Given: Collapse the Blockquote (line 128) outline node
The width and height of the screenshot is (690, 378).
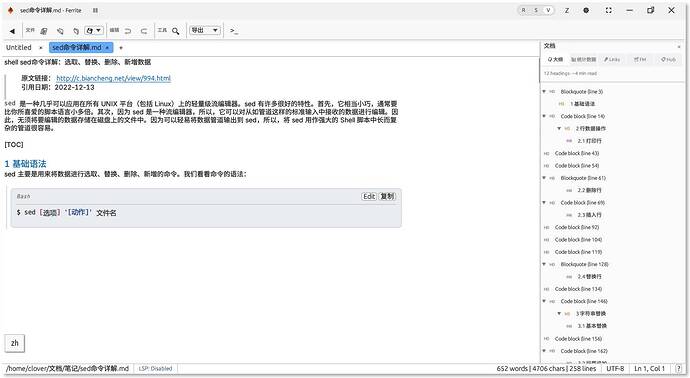Looking at the screenshot, I should (x=544, y=264).
